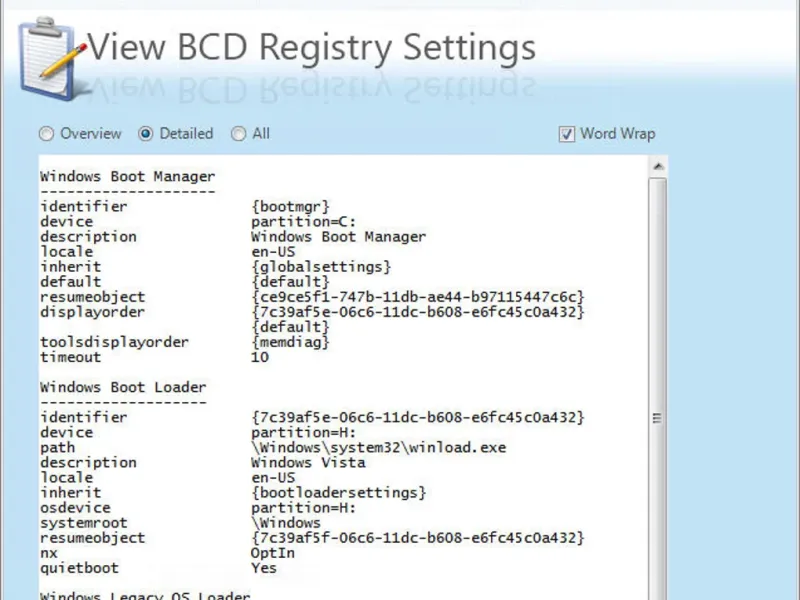Click the Windows Vista description value
800x600 pixels.
click(308, 463)
